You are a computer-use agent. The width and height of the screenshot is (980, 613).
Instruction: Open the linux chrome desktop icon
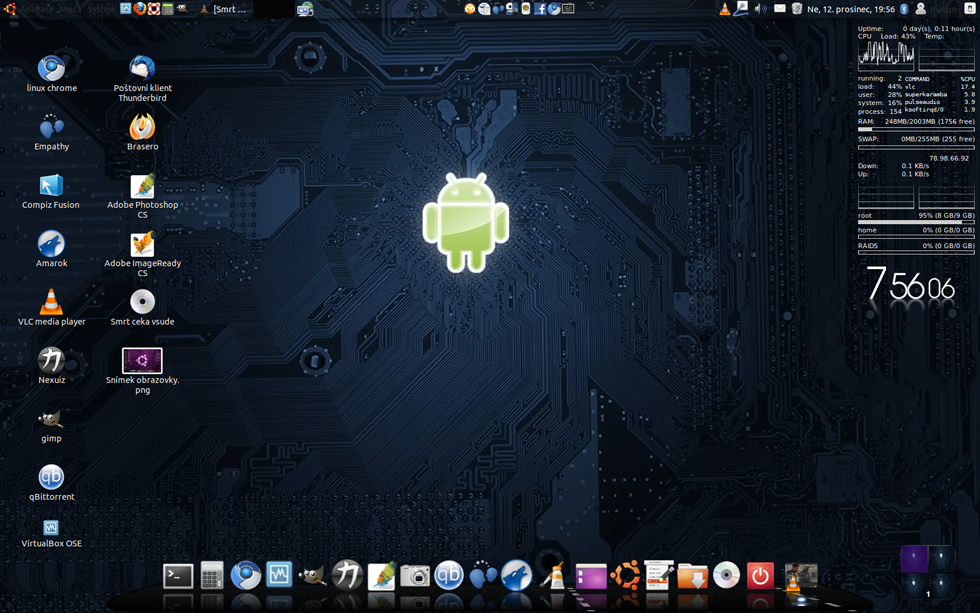click(51, 74)
